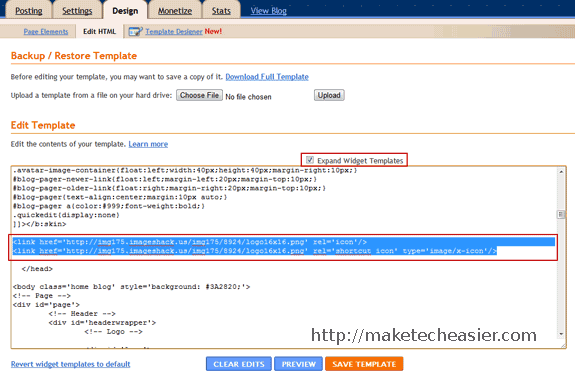The width and height of the screenshot is (575, 376).
Task: Click the View Blog link
Action: click(268, 11)
